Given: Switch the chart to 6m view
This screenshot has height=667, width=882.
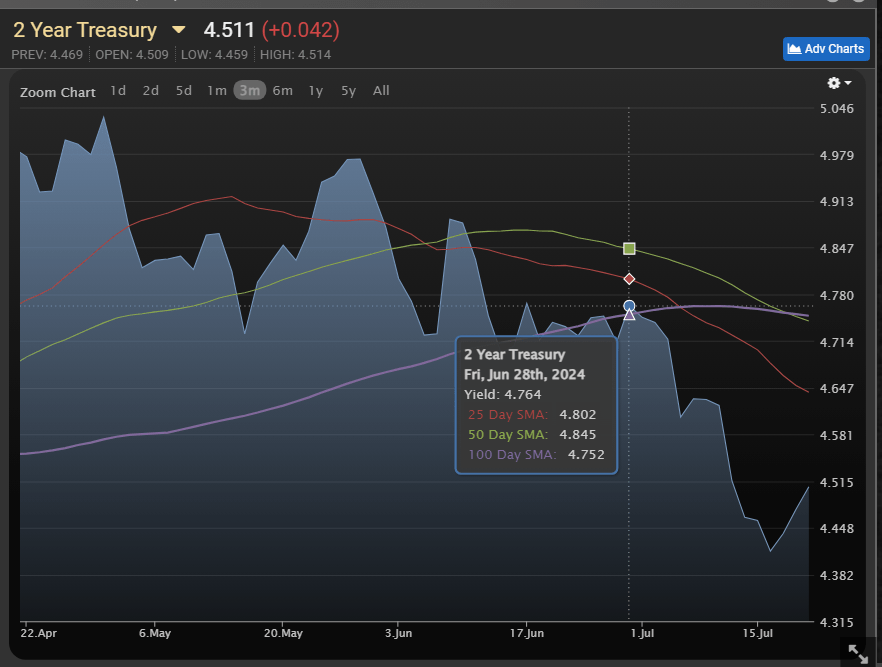Looking at the screenshot, I should pos(282,91).
